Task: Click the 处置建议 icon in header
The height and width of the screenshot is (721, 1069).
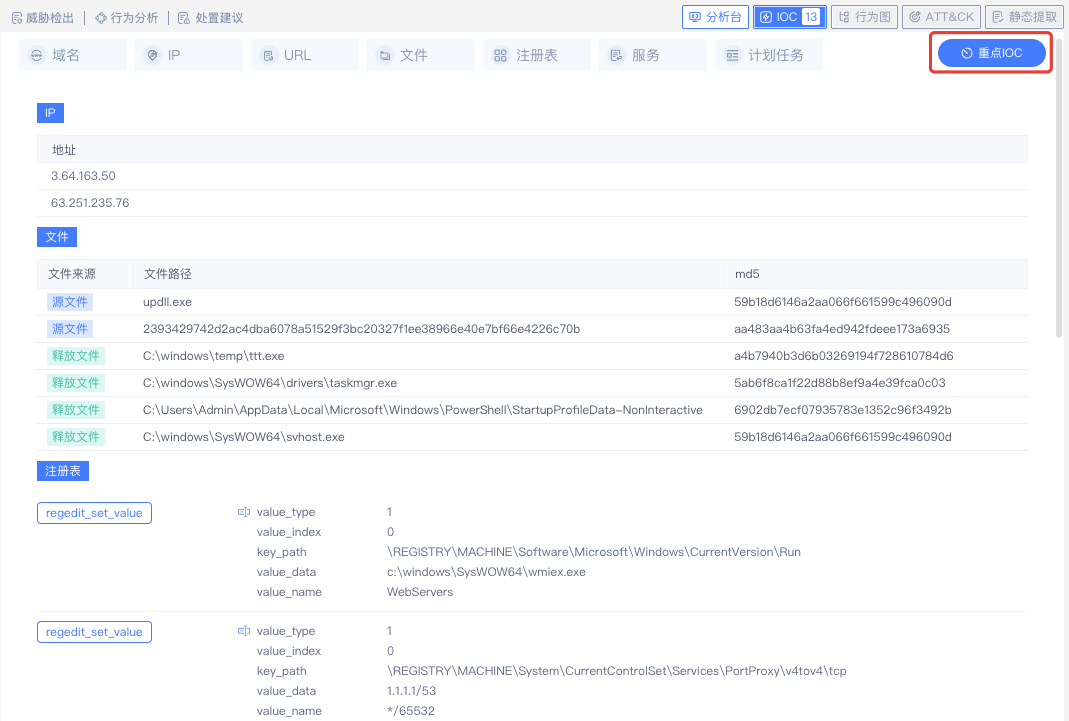Action: pos(184,18)
